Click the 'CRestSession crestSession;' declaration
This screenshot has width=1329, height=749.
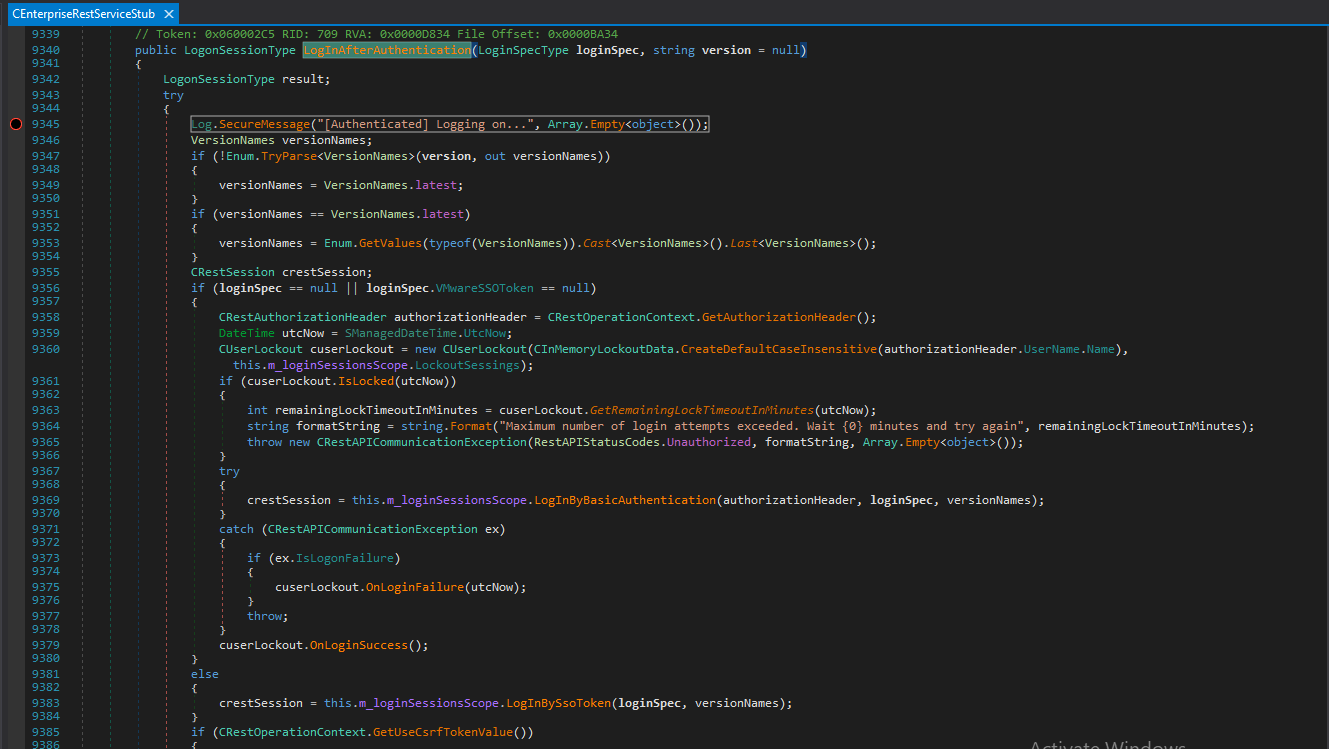[x=281, y=272]
